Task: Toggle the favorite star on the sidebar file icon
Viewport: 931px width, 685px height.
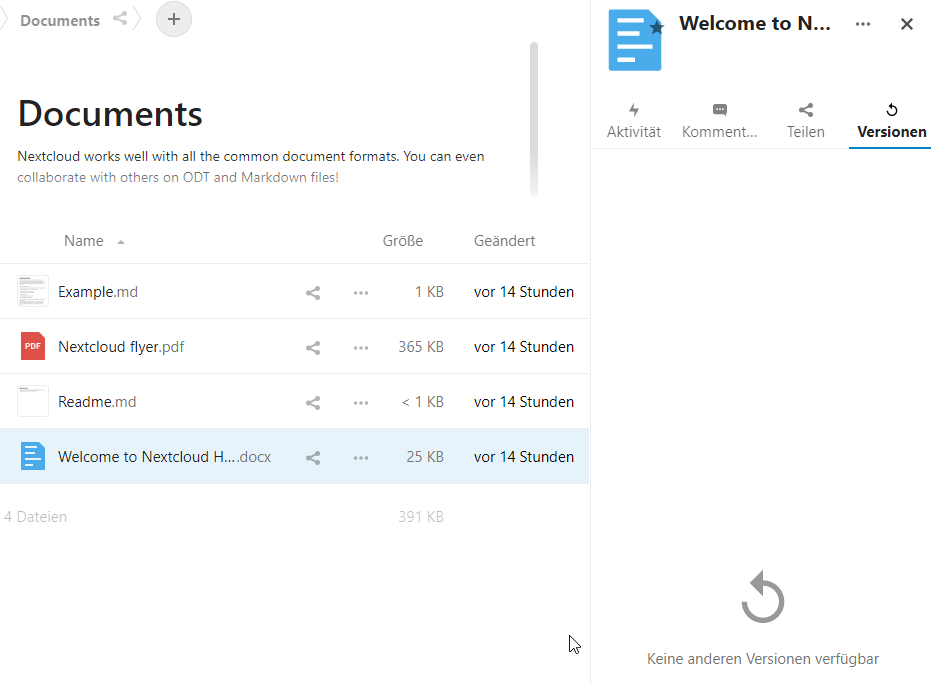Action: (657, 27)
